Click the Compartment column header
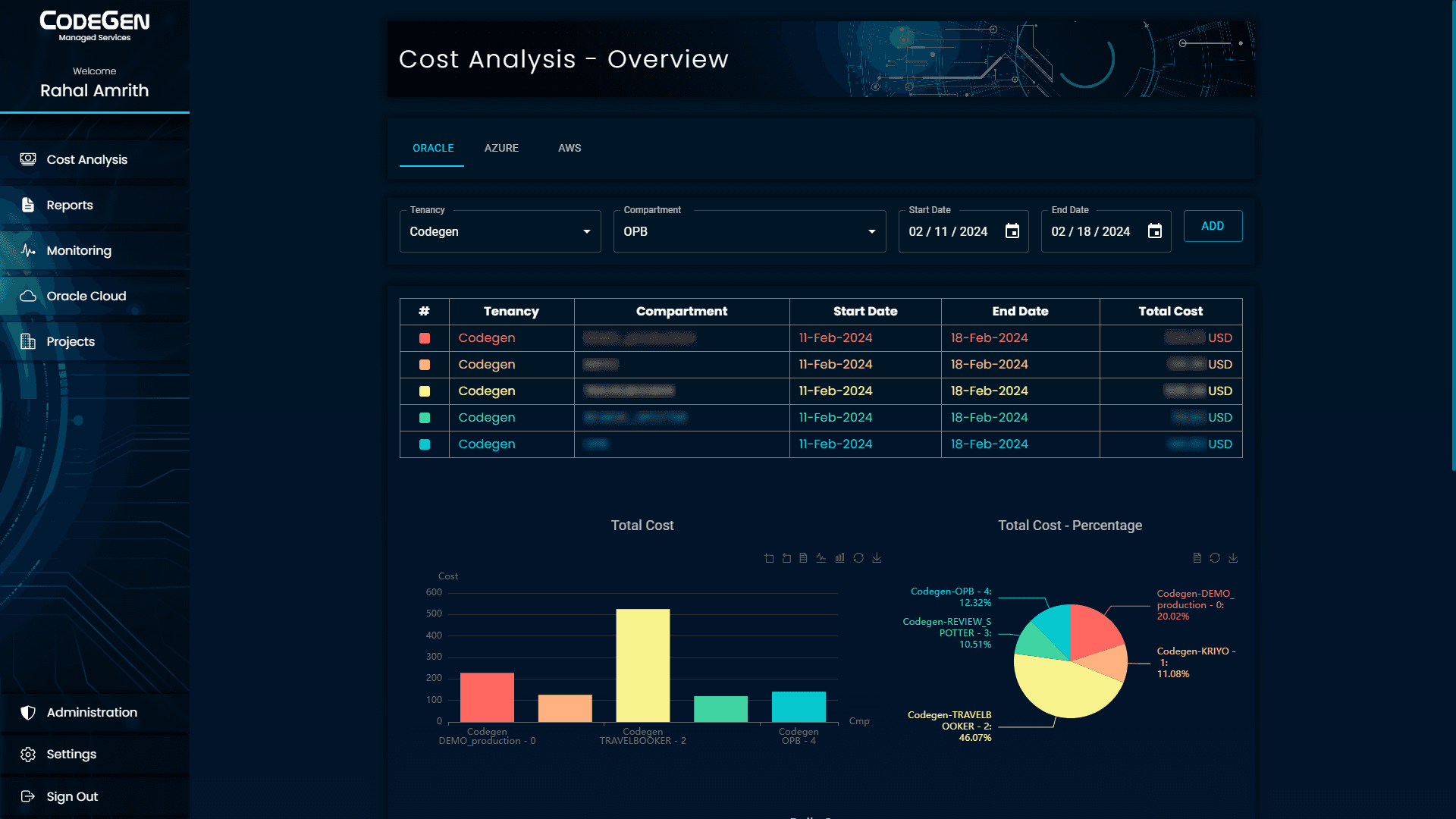The width and height of the screenshot is (1456, 819). [x=682, y=312]
